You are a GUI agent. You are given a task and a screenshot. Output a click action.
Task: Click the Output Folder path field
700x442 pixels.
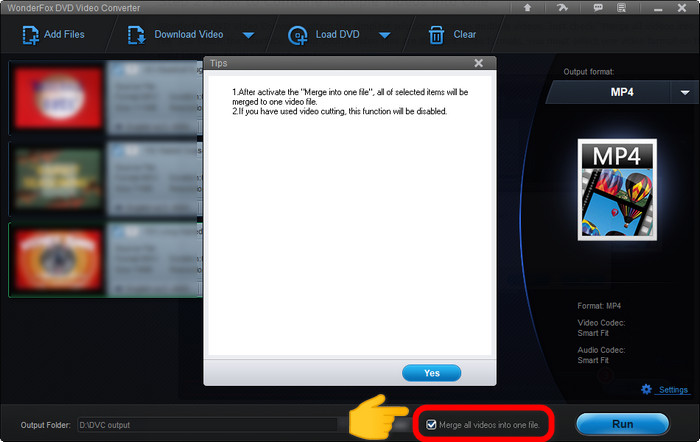[x=208, y=425]
